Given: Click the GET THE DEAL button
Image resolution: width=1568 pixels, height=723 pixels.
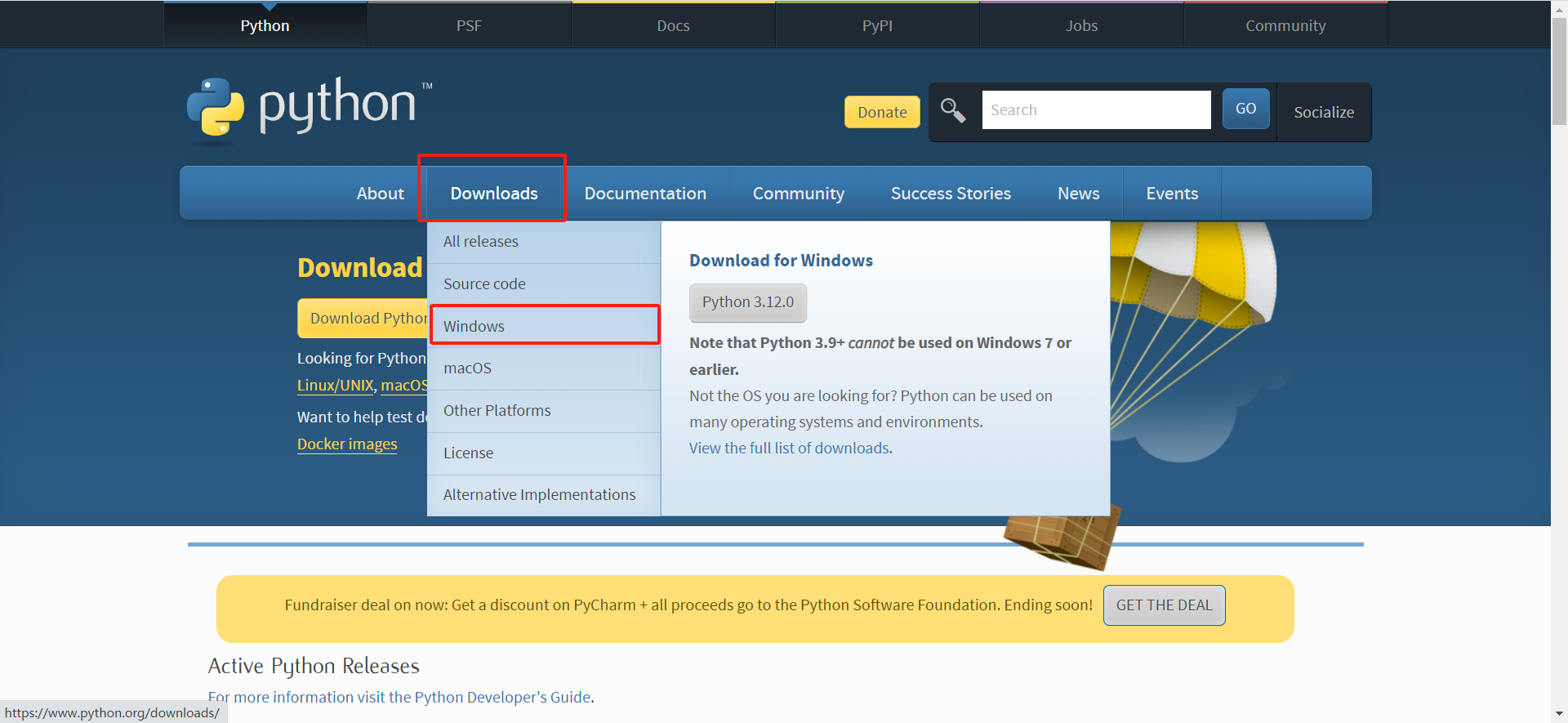Looking at the screenshot, I should (x=1165, y=605).
